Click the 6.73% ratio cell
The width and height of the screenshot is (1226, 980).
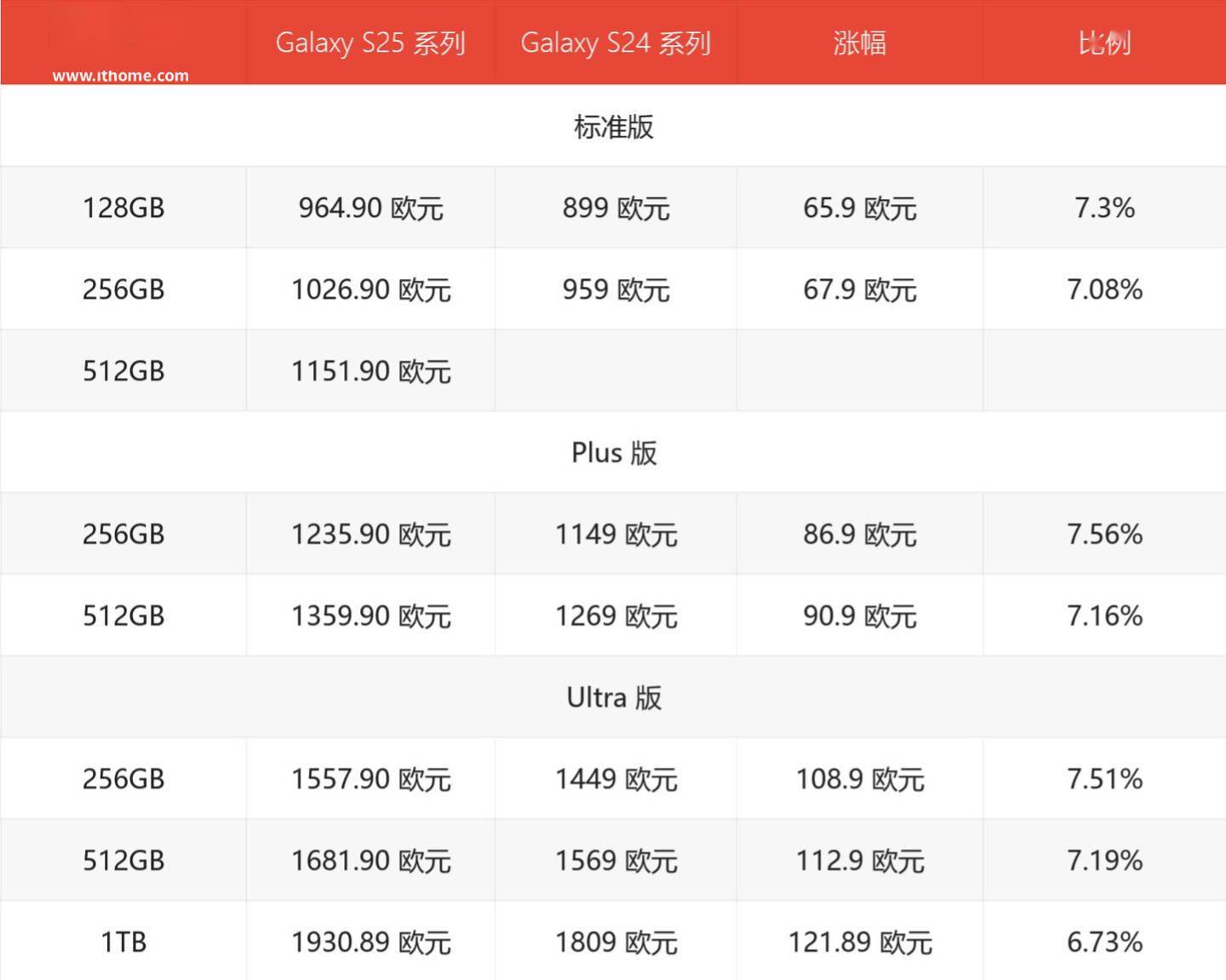click(x=1104, y=941)
